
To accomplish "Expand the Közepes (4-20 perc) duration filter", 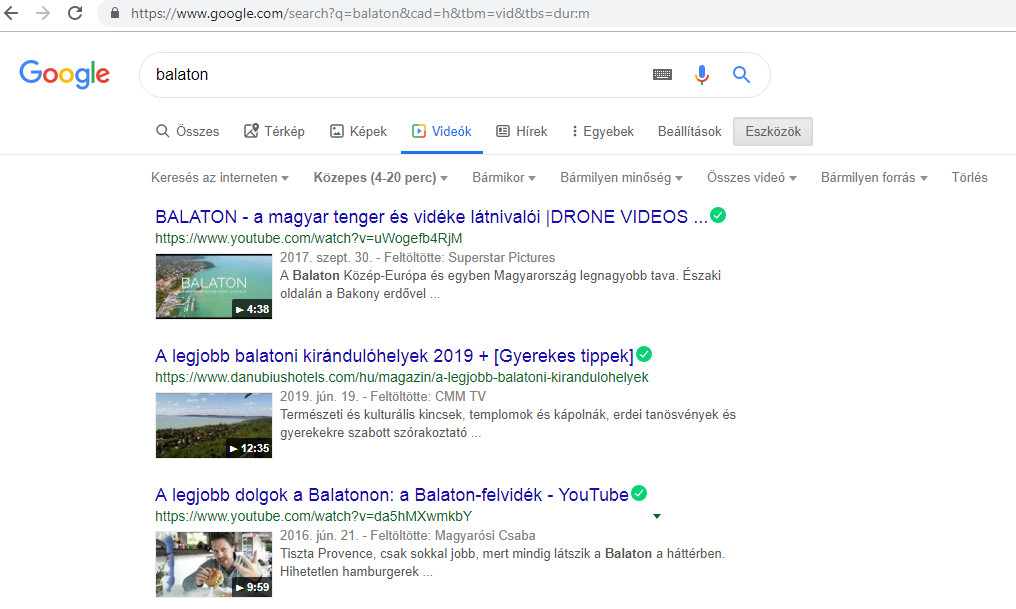I will coord(380,178).
